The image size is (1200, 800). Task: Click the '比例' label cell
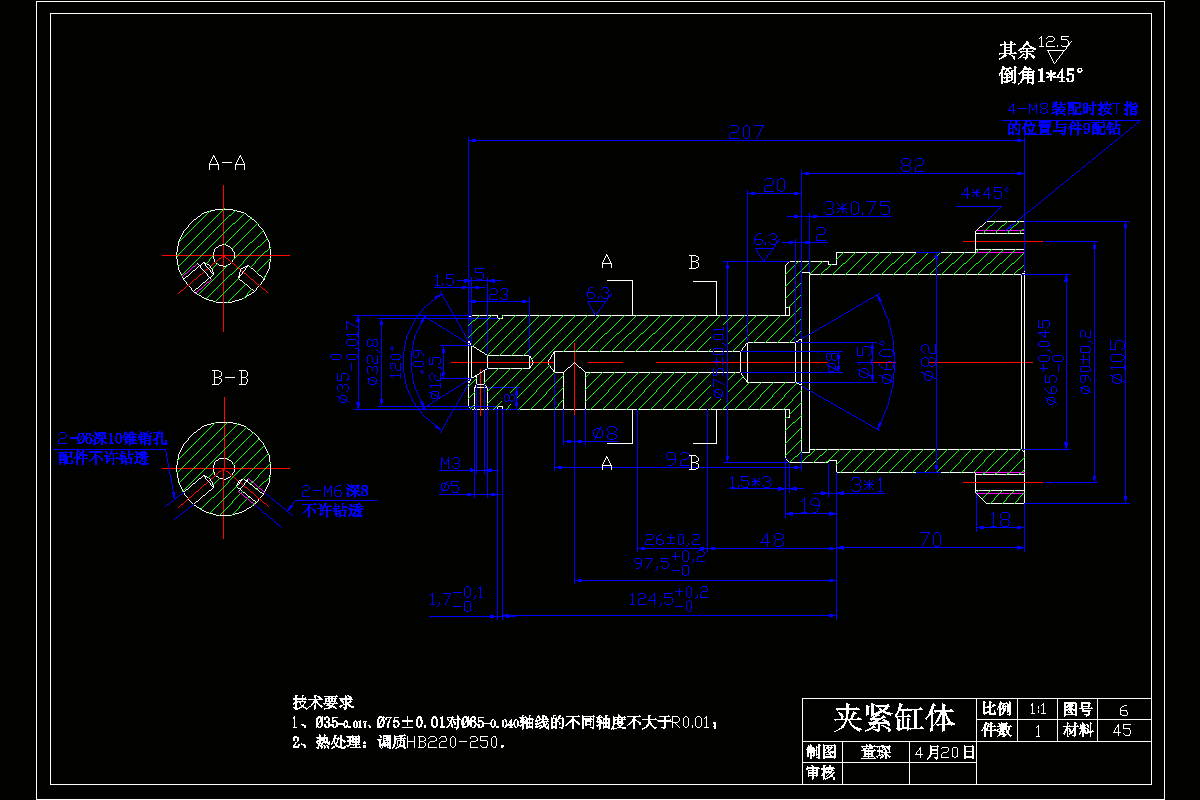[997, 708]
